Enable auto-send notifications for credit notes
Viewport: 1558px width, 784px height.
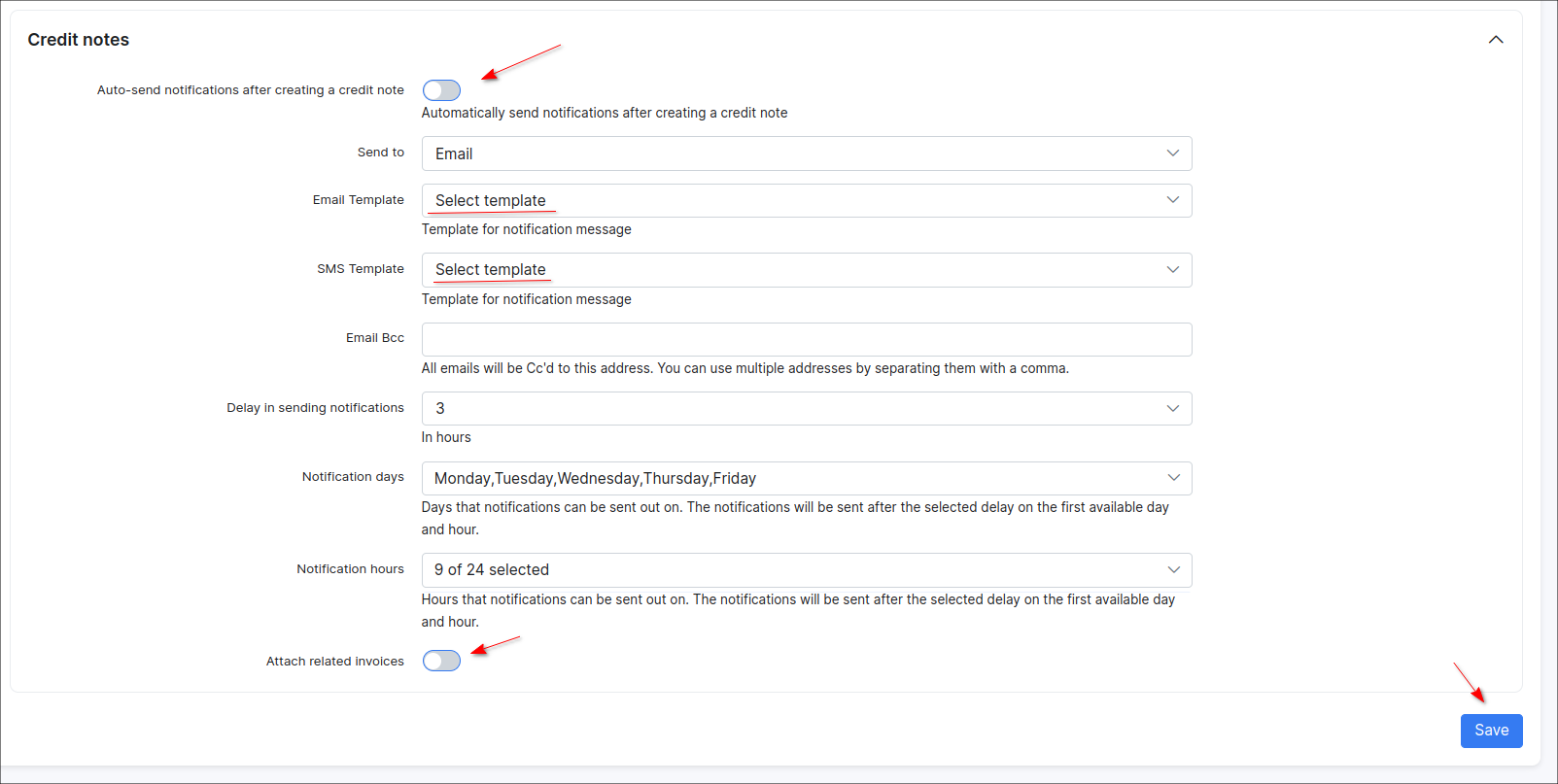click(441, 90)
